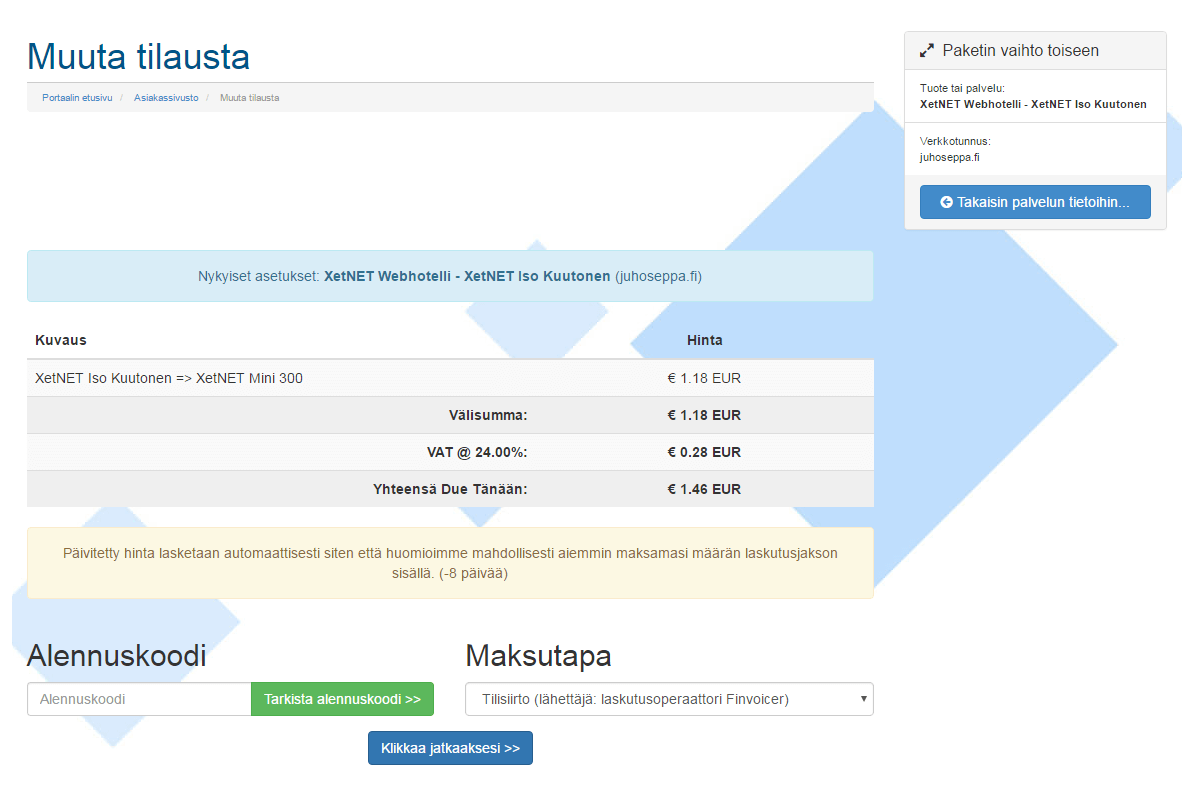Open the Asiakassivusto breadcrumb link
1185x785 pixels.
pyautogui.click(x=166, y=98)
